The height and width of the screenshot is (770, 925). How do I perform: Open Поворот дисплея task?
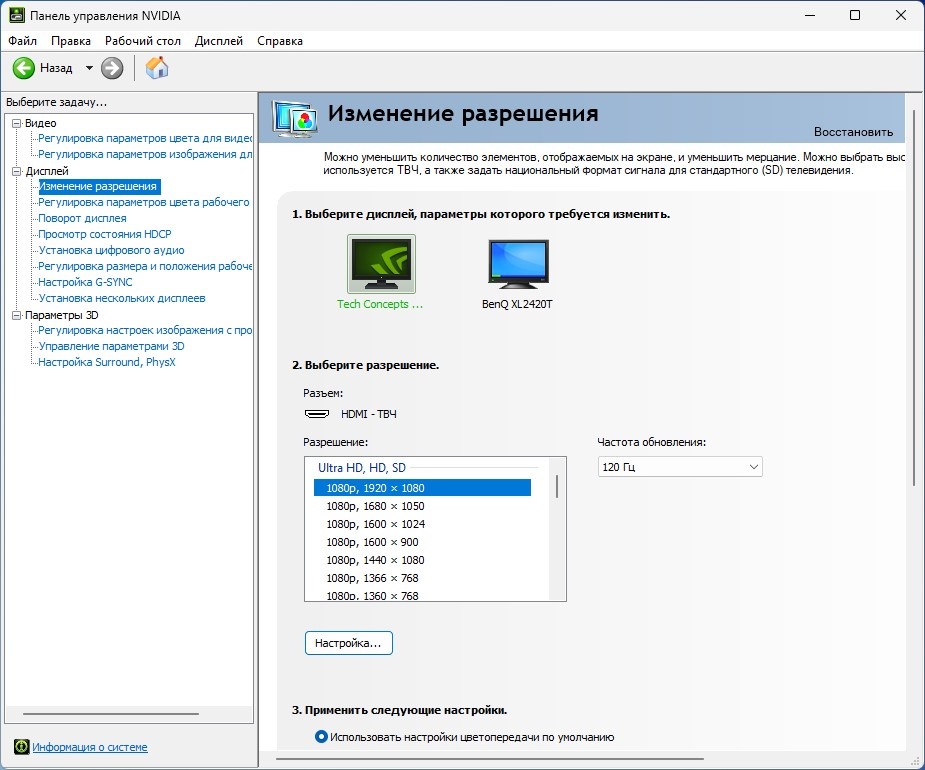coord(82,218)
